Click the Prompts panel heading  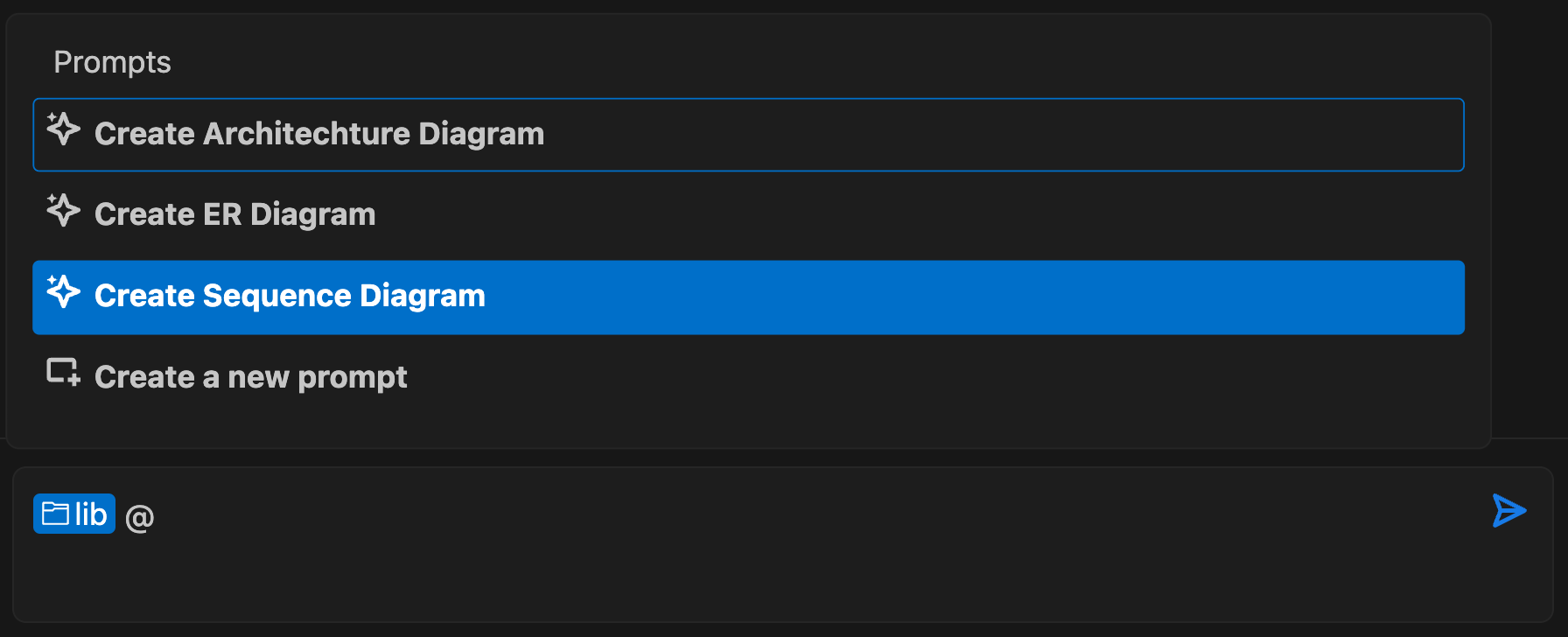tap(112, 61)
